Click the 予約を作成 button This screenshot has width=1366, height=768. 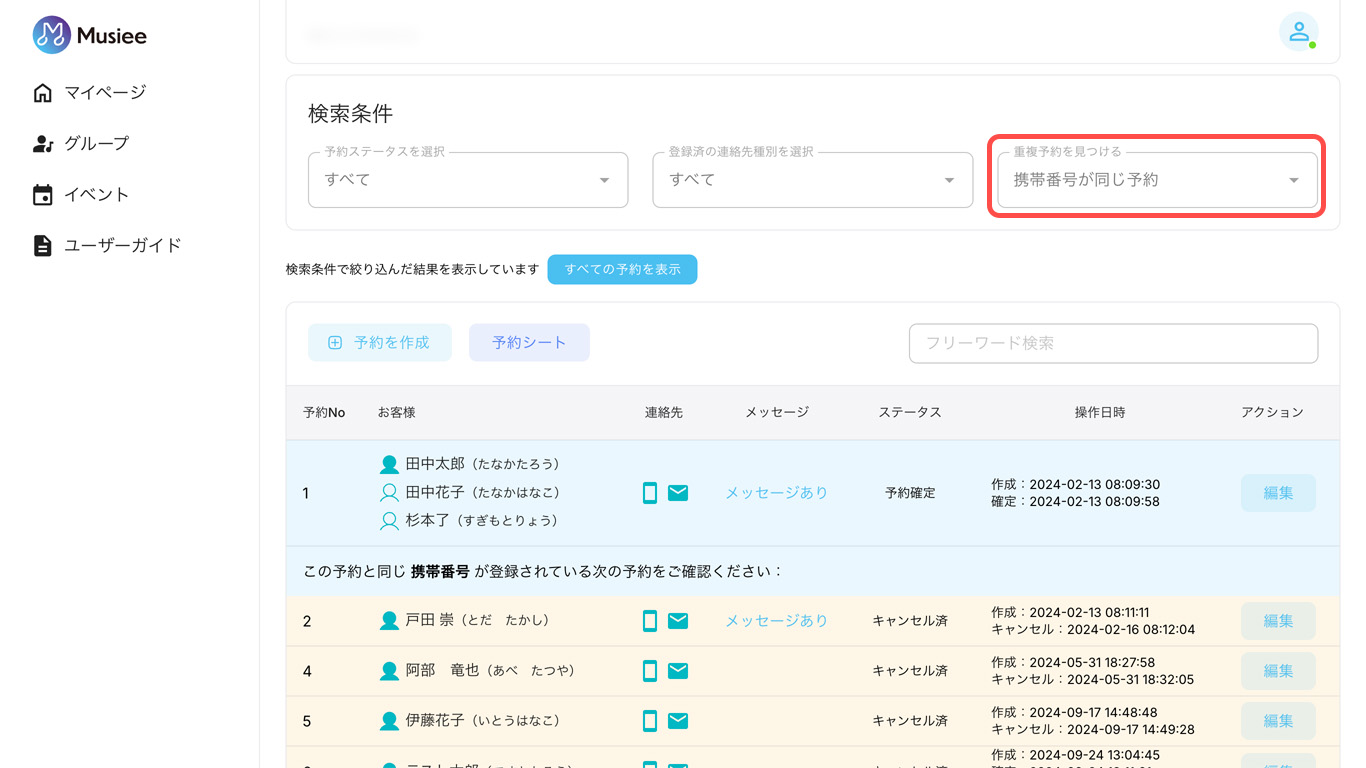380,343
